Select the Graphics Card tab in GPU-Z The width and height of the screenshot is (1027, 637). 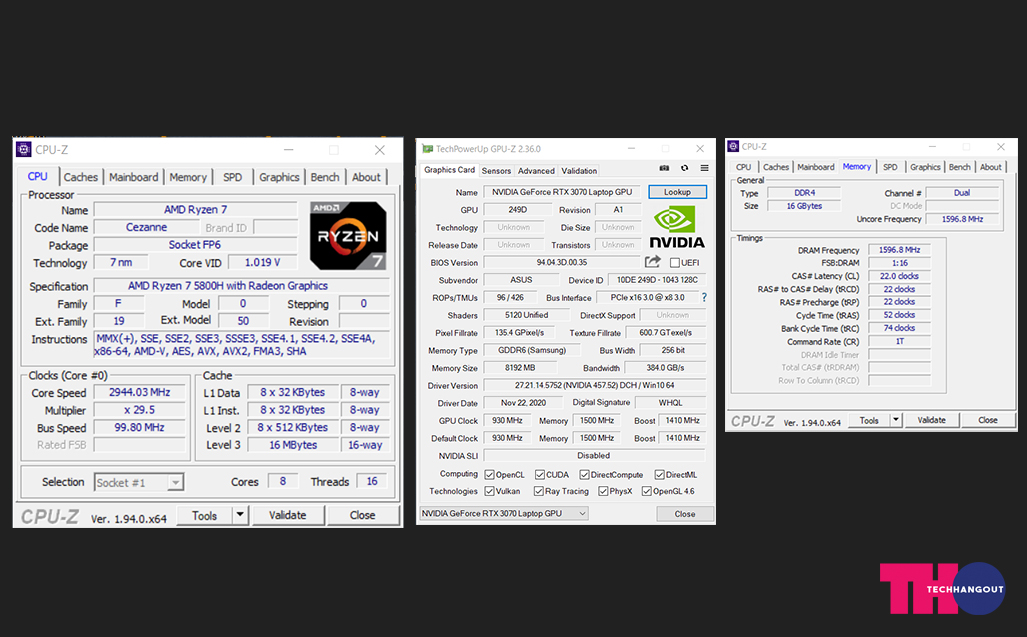[x=449, y=170]
